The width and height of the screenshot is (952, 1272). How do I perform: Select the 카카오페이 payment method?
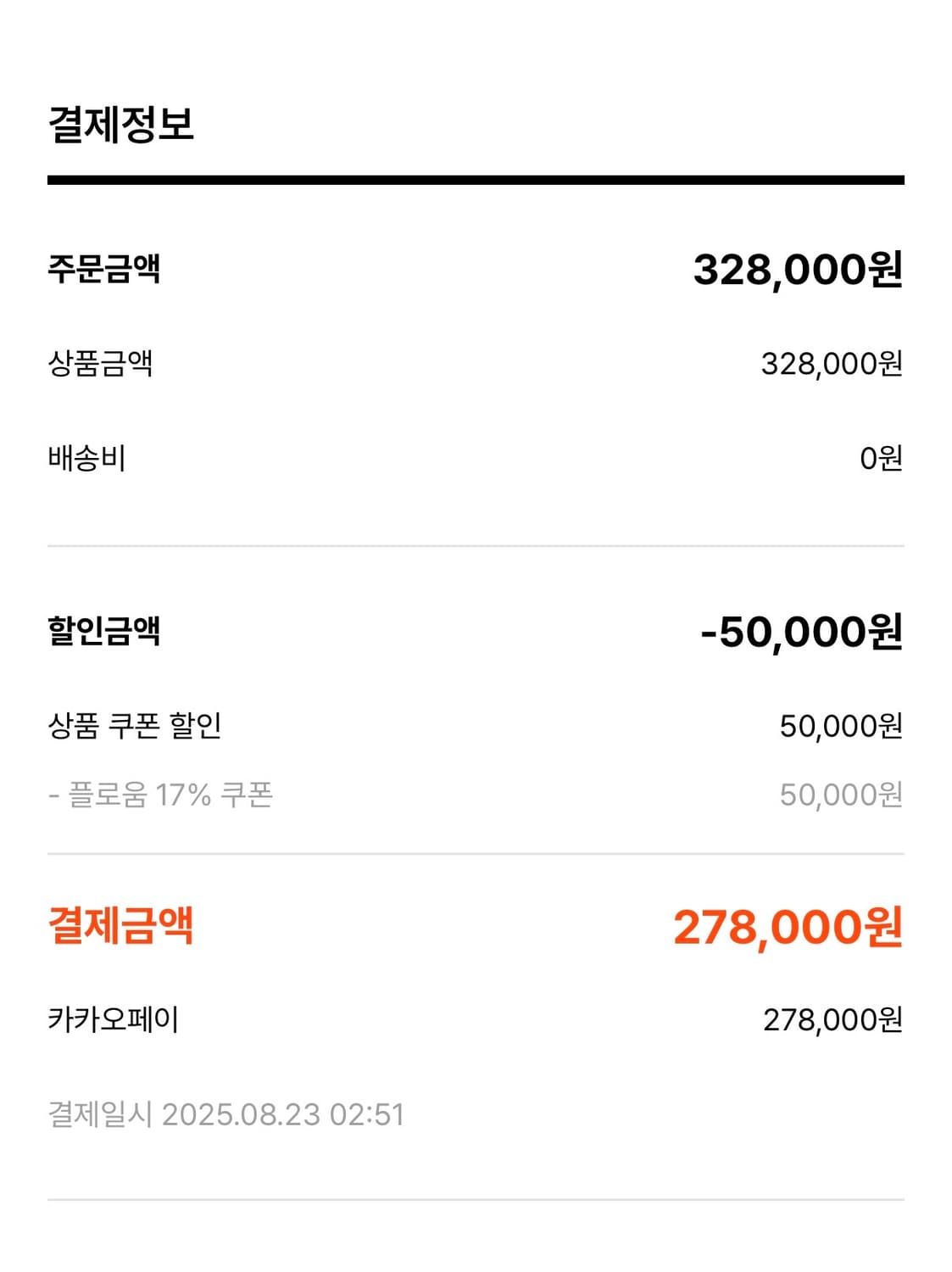click(x=113, y=1019)
